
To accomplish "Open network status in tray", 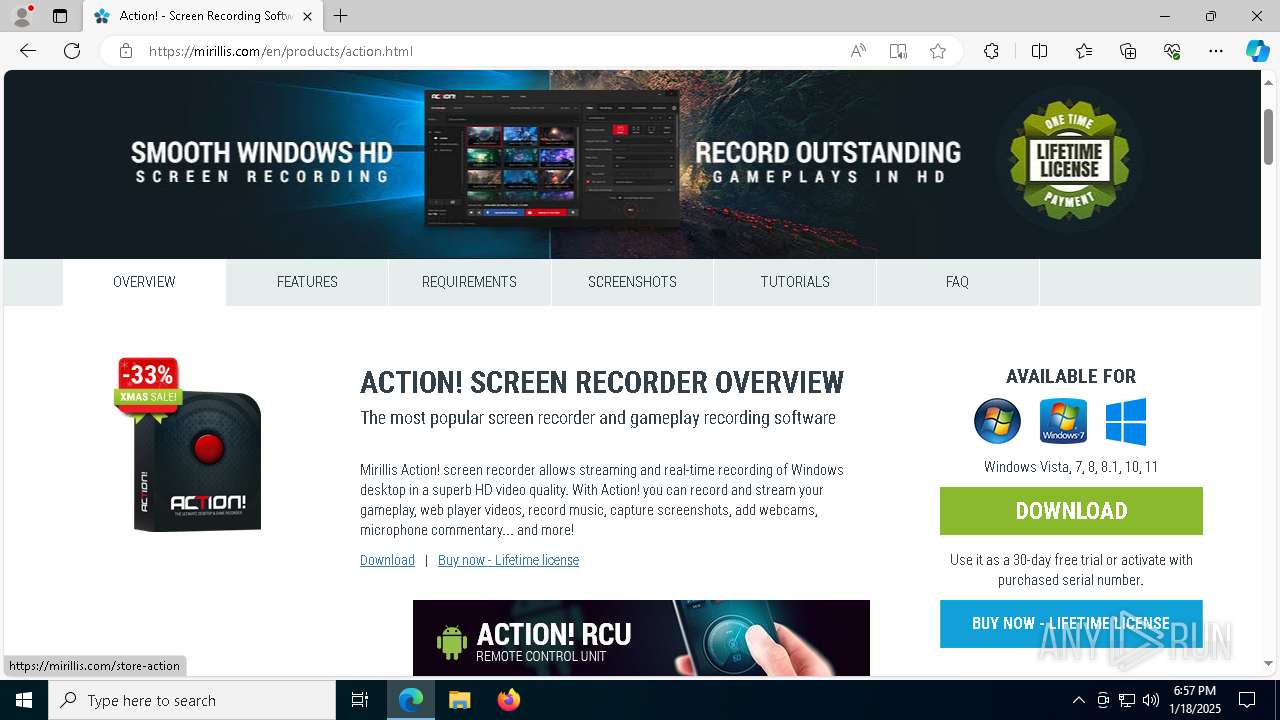I will [x=1127, y=700].
